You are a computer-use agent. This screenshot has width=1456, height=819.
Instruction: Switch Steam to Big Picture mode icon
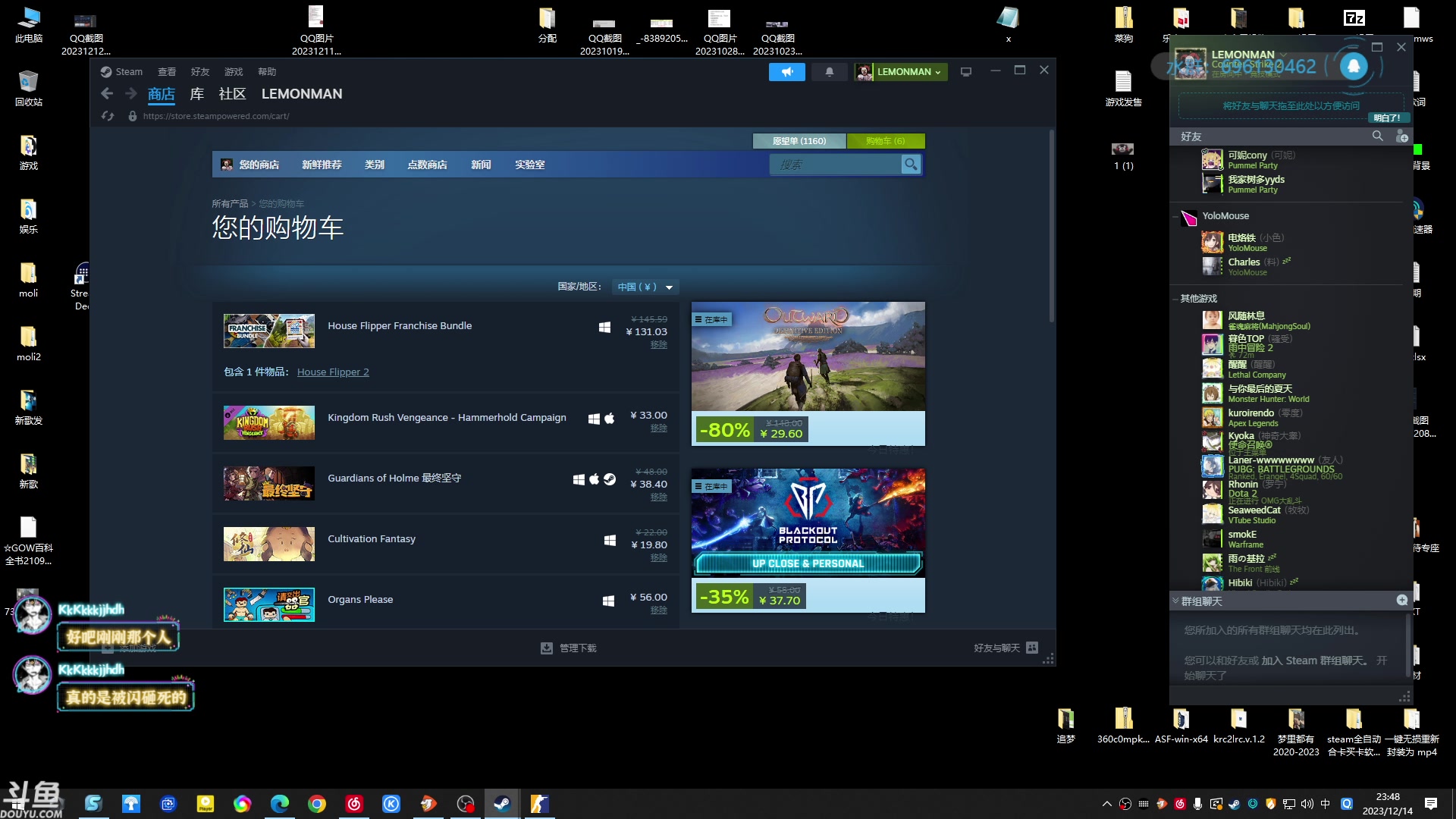965,72
